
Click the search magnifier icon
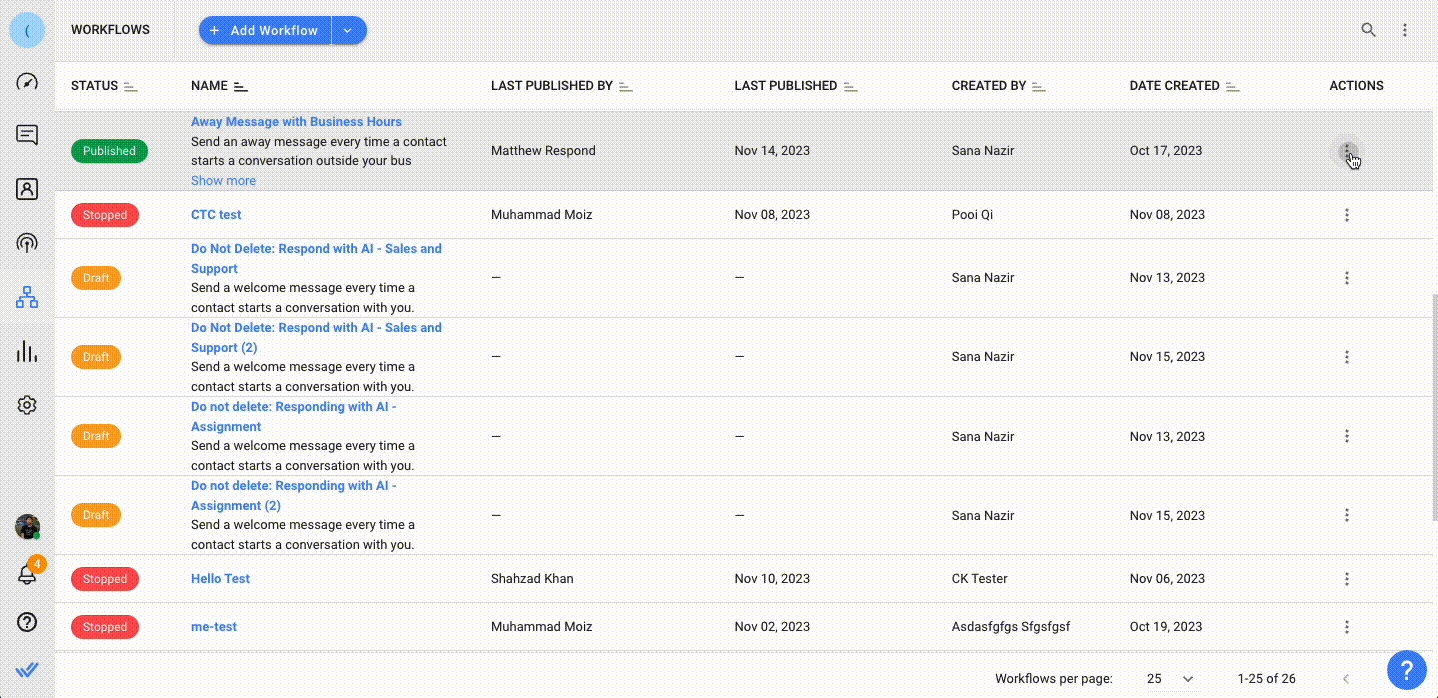pyautogui.click(x=1368, y=30)
